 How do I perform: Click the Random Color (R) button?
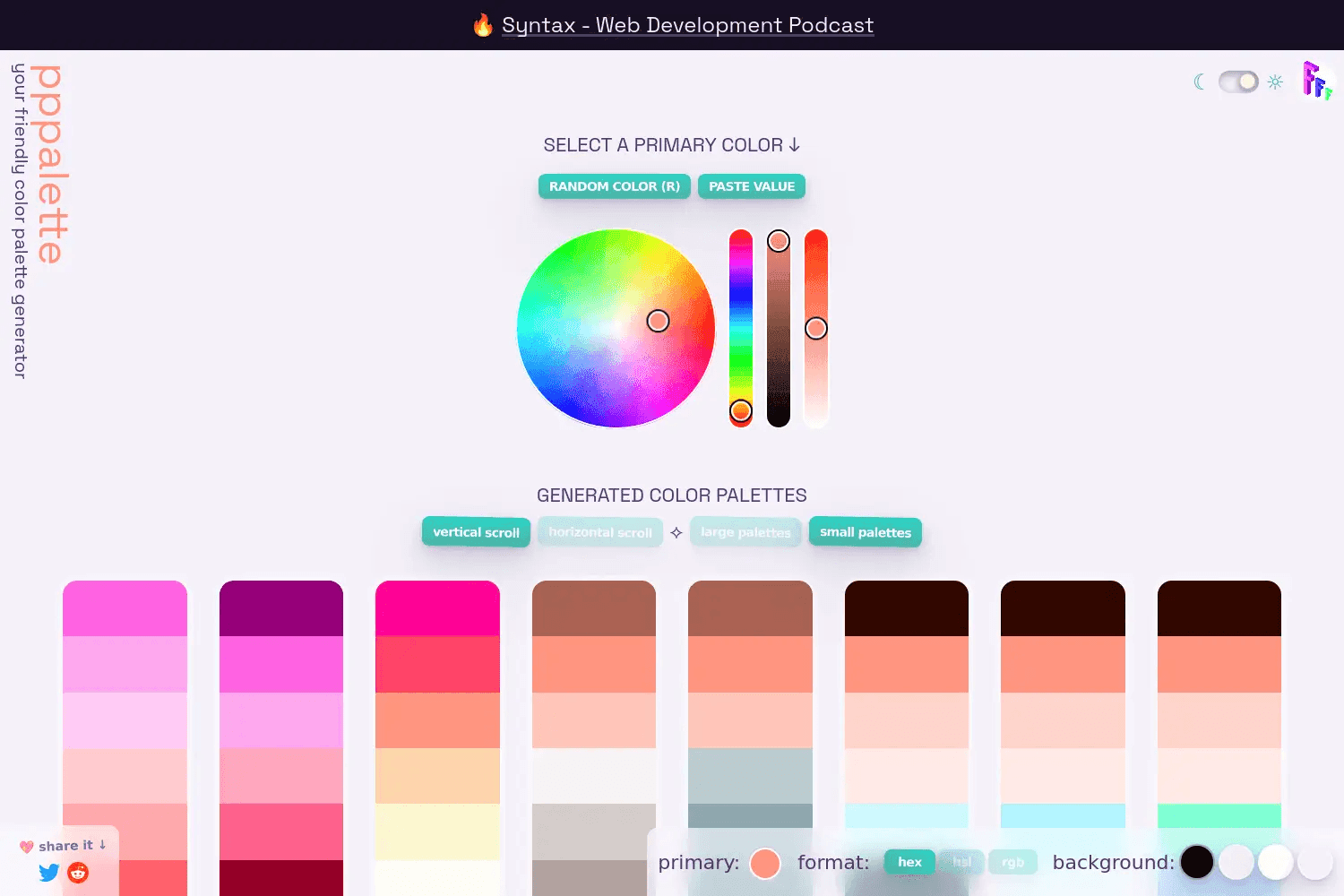pyautogui.click(x=615, y=186)
